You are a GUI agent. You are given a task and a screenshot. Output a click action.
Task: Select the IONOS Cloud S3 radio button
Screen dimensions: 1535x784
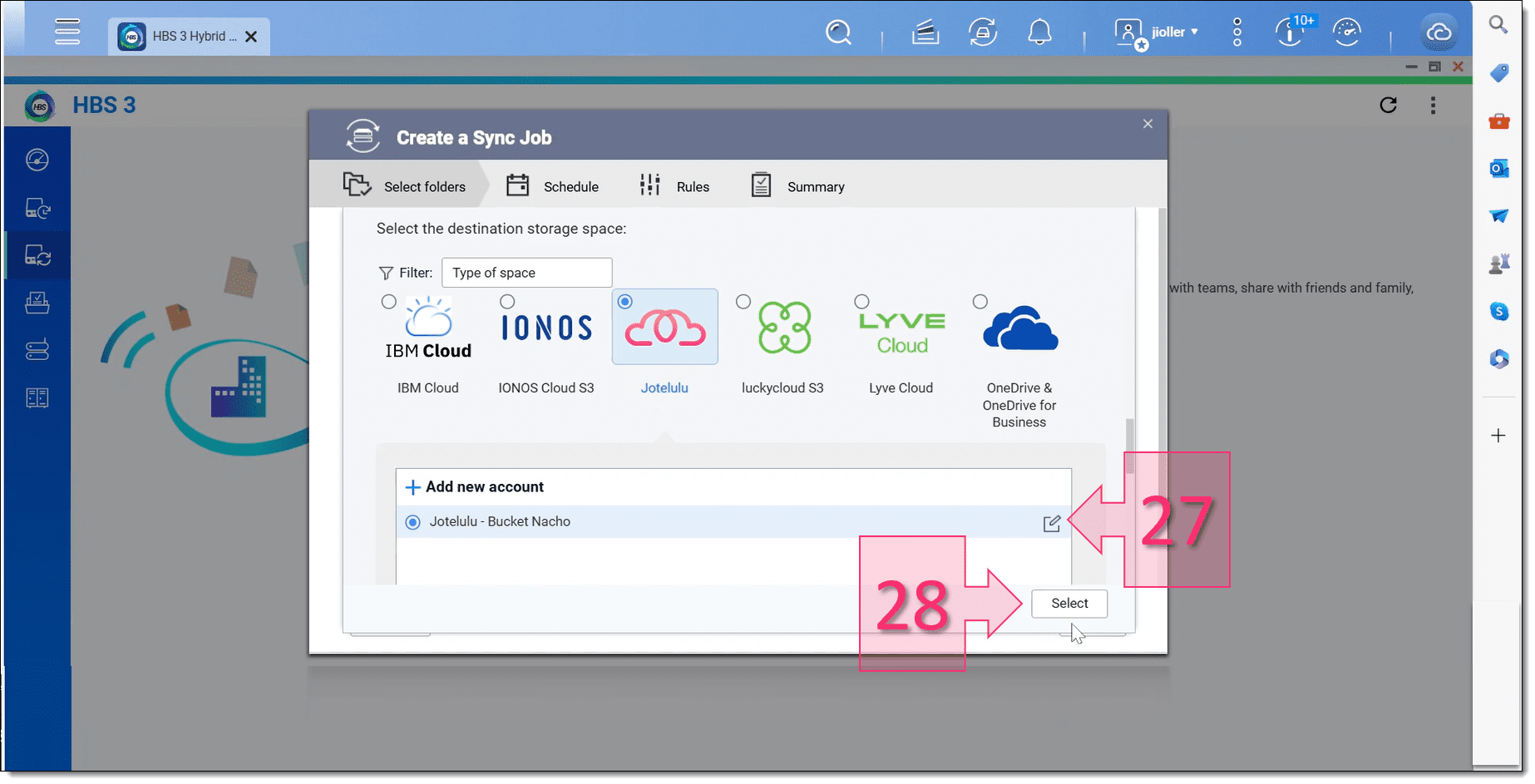tap(507, 302)
